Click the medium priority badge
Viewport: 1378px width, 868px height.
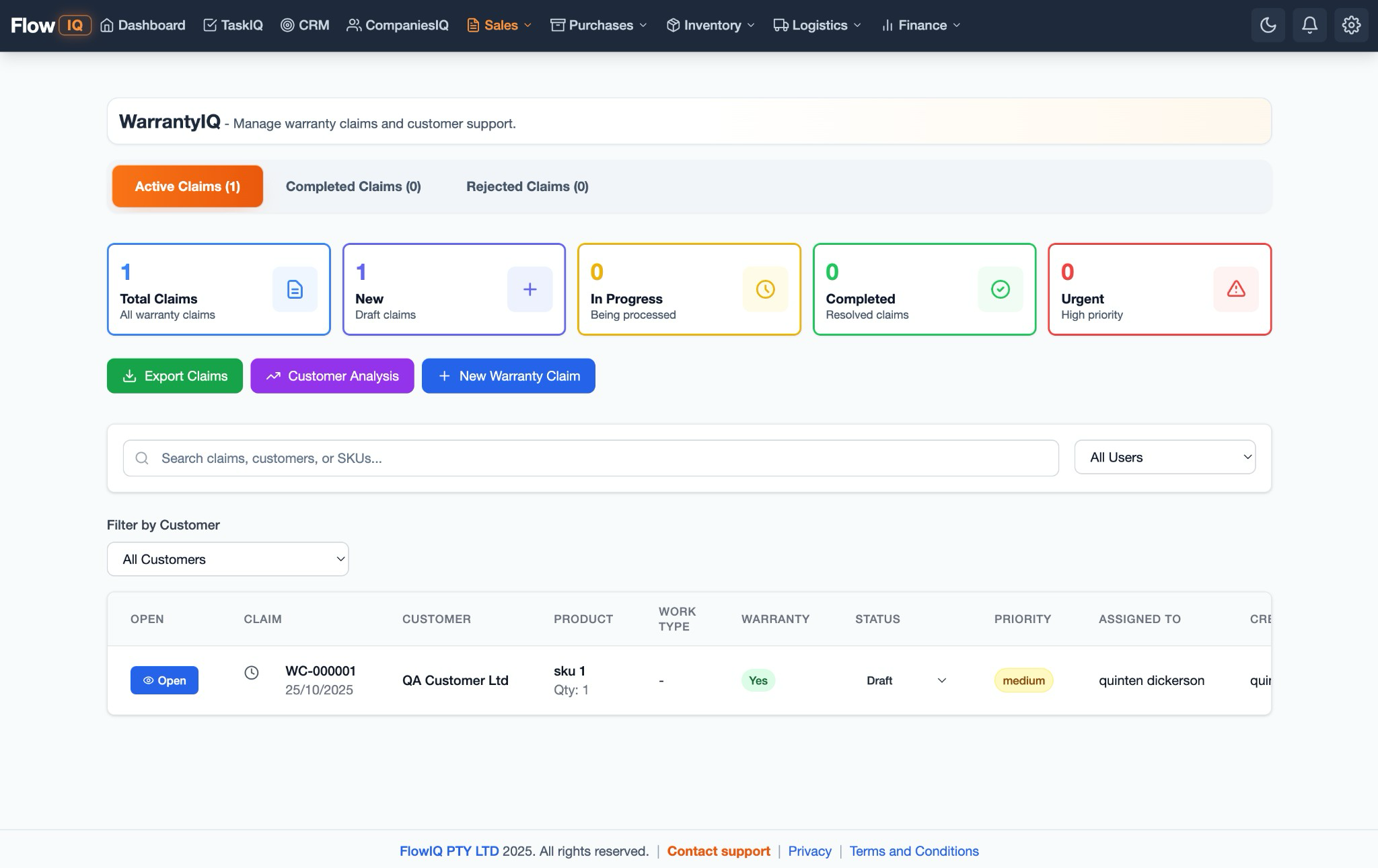[1023, 680]
